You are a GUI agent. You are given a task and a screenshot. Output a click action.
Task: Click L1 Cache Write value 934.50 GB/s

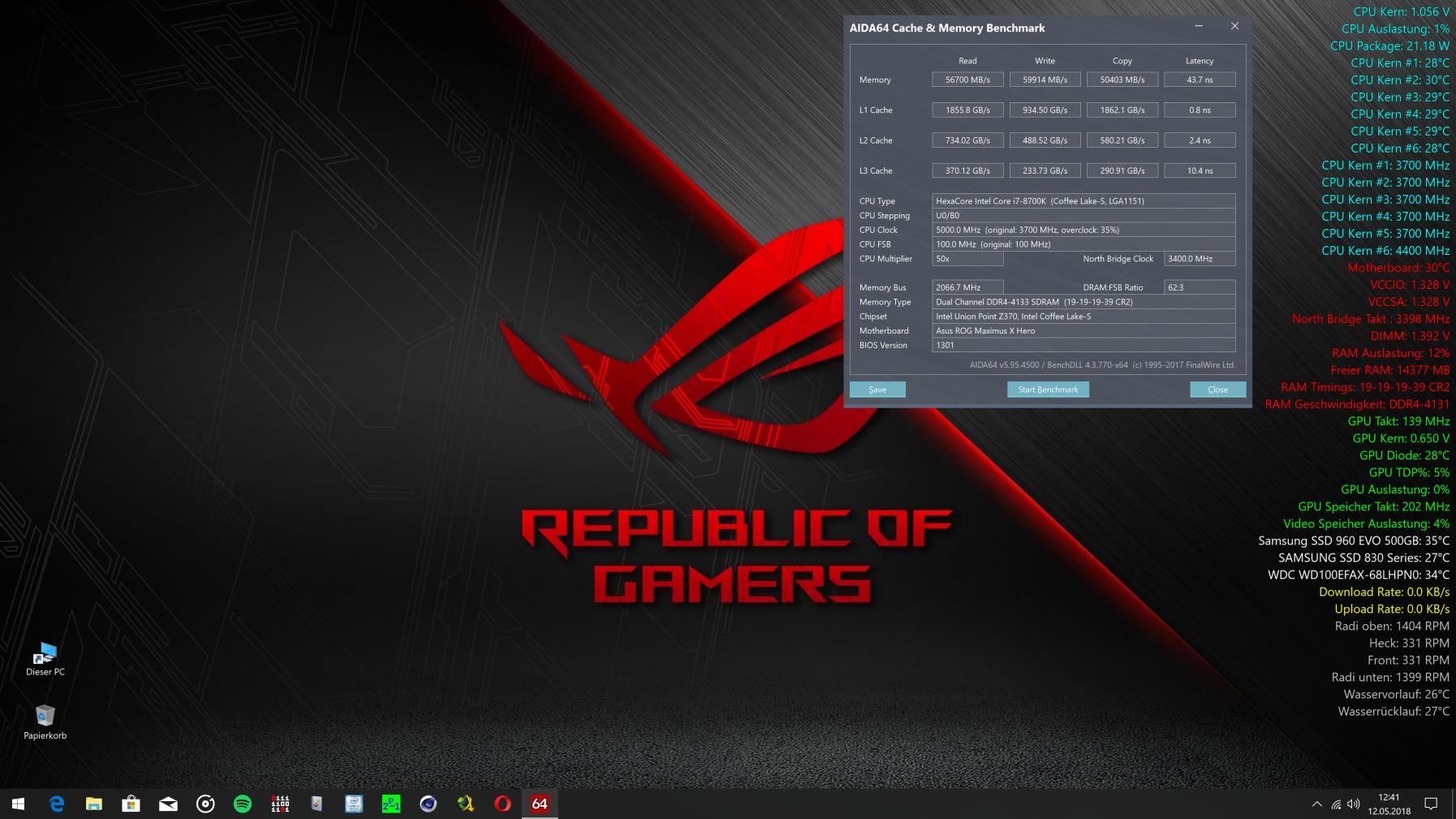point(1045,110)
